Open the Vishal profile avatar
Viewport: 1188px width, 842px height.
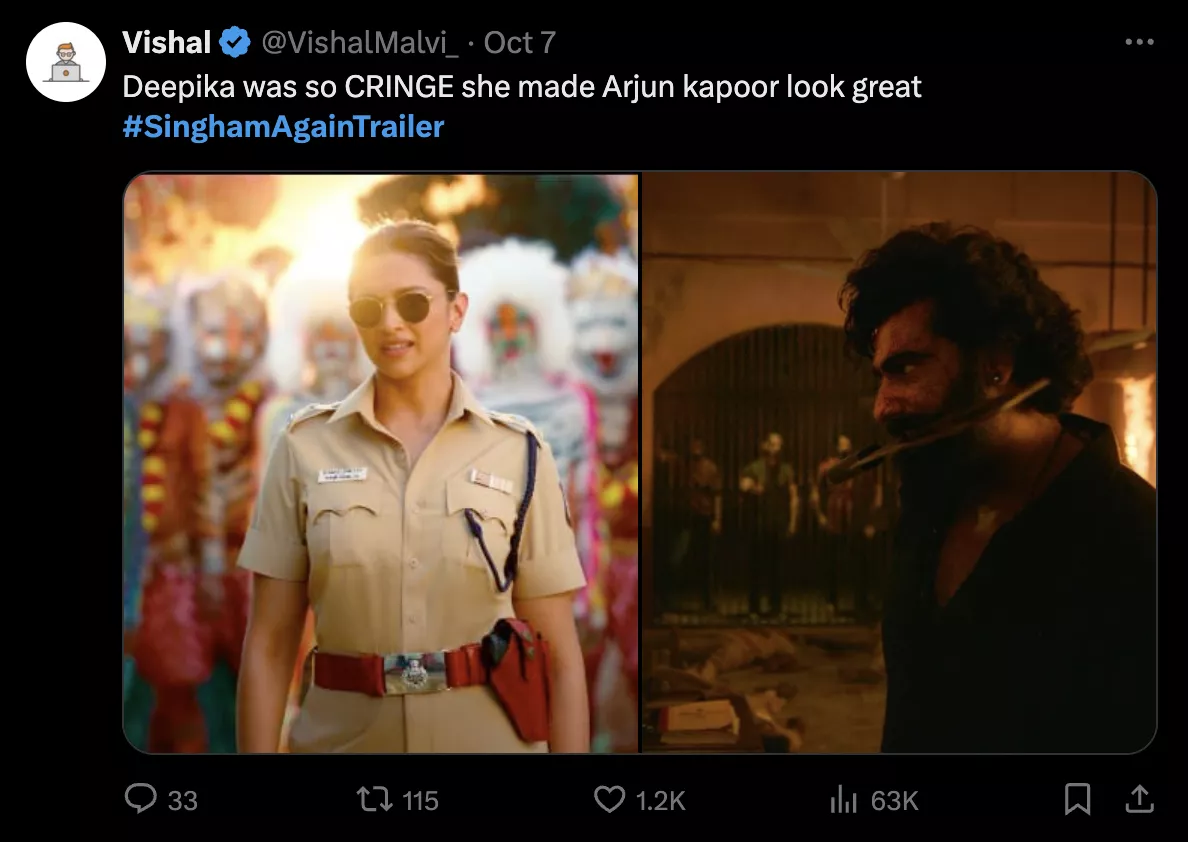[66, 62]
